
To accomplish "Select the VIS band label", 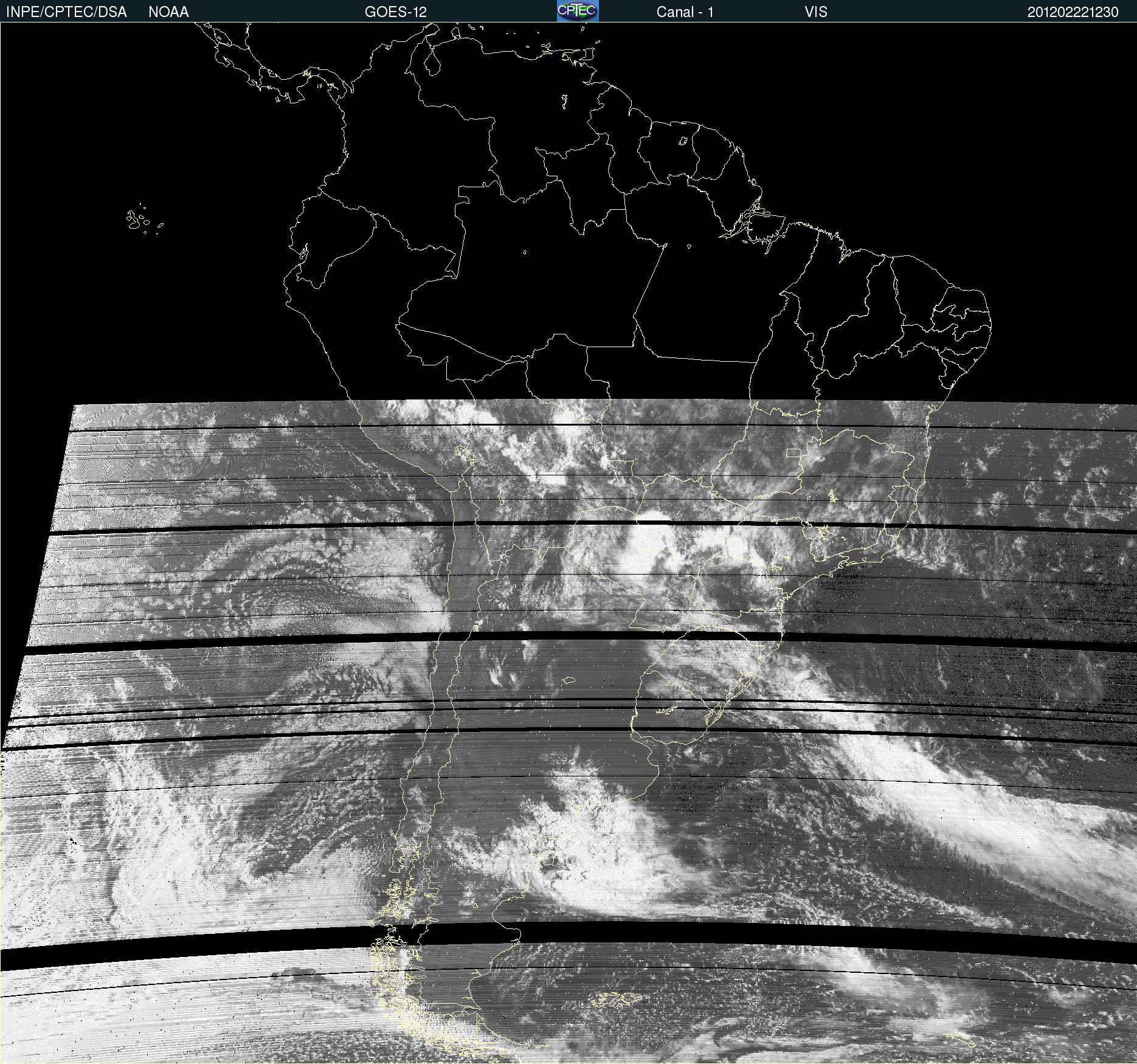I will pyautogui.click(x=816, y=12).
